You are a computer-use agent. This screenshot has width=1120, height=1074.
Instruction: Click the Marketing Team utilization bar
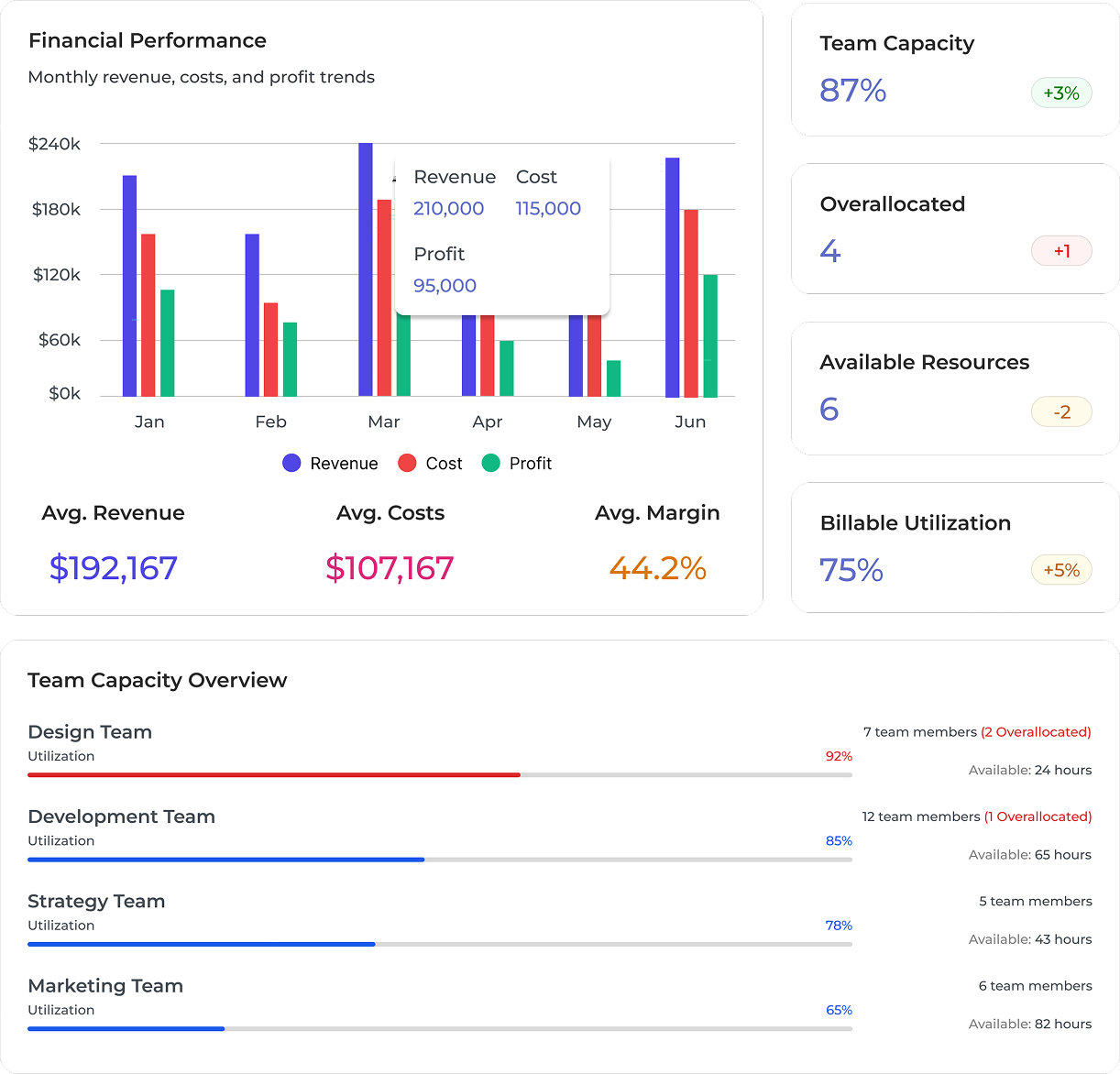[440, 1029]
